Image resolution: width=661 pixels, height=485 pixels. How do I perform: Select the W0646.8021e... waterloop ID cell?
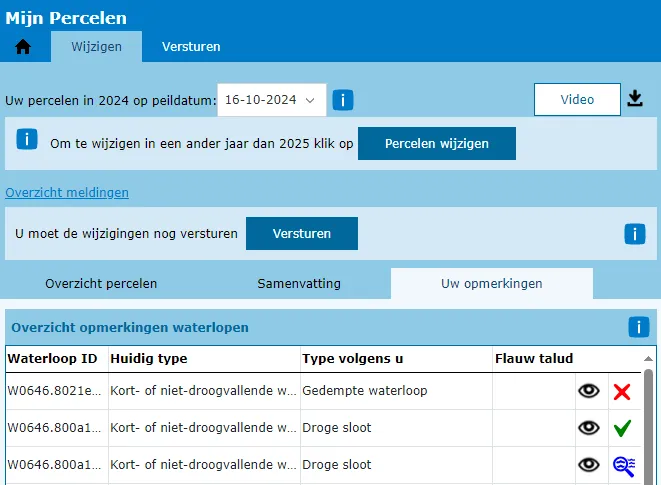coord(57,391)
